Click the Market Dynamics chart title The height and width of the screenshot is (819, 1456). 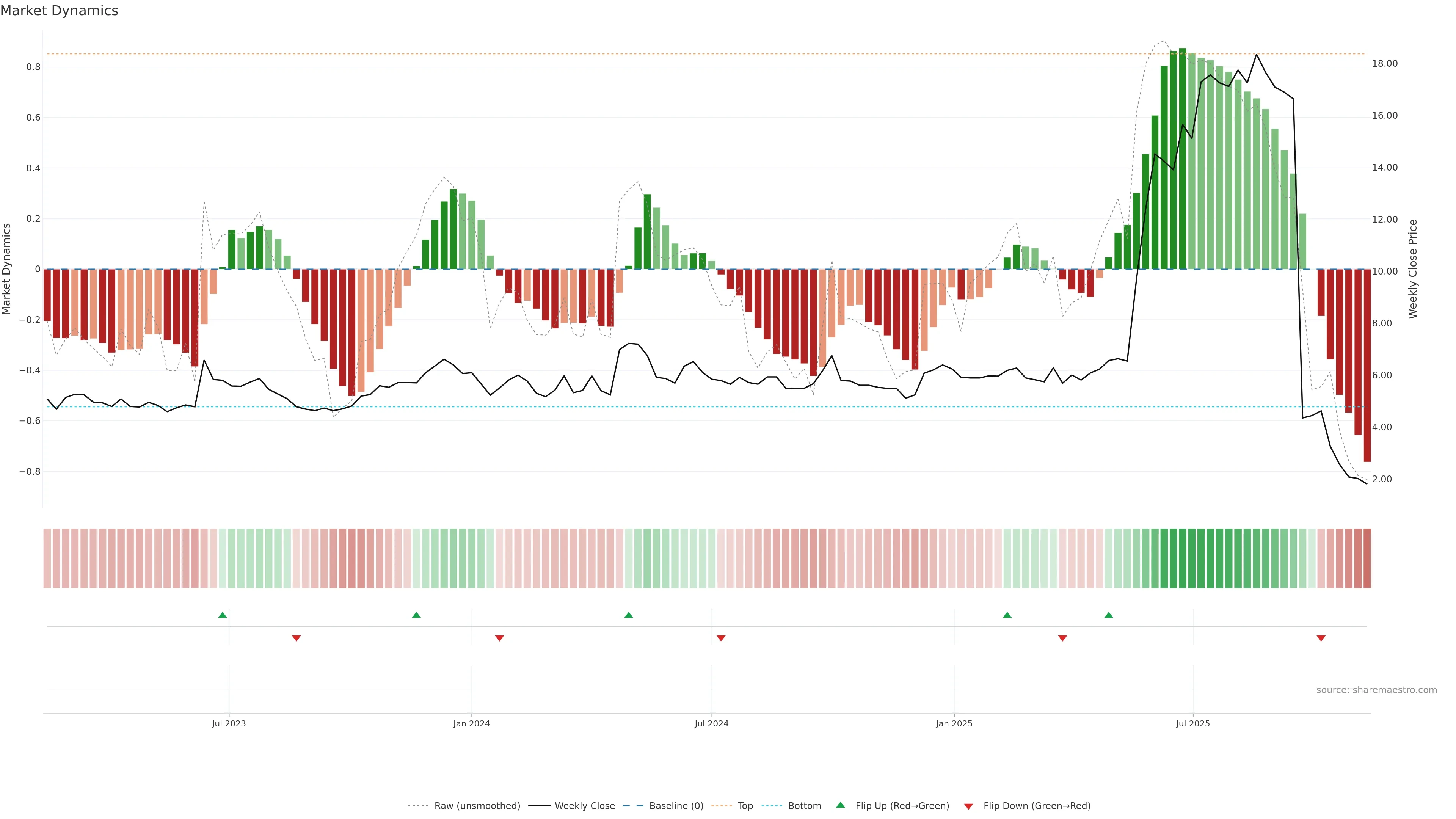click(60, 11)
